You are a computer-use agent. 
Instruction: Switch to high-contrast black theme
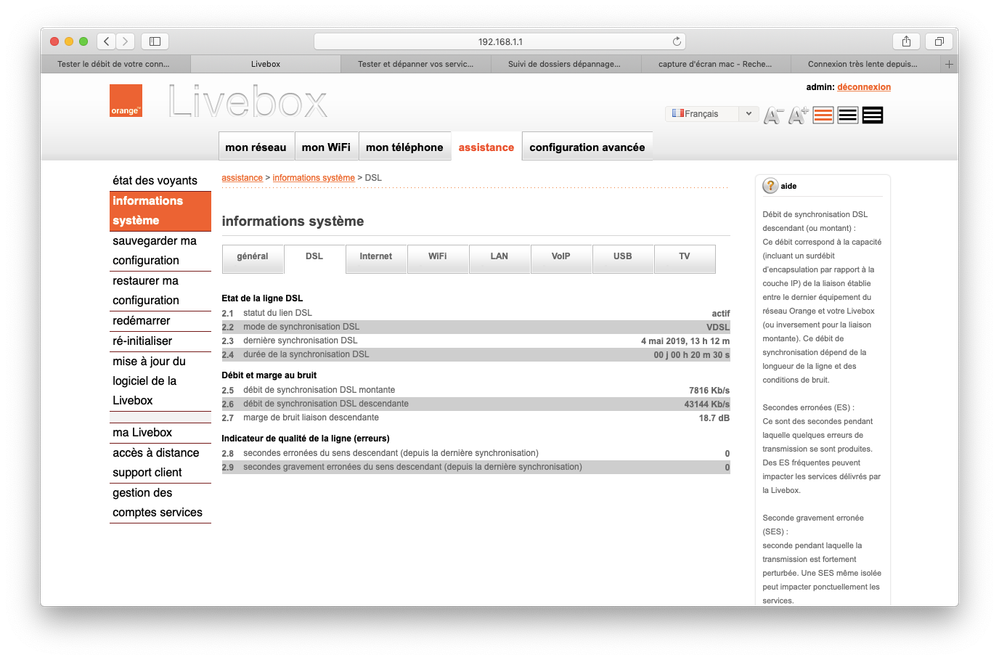[872, 115]
